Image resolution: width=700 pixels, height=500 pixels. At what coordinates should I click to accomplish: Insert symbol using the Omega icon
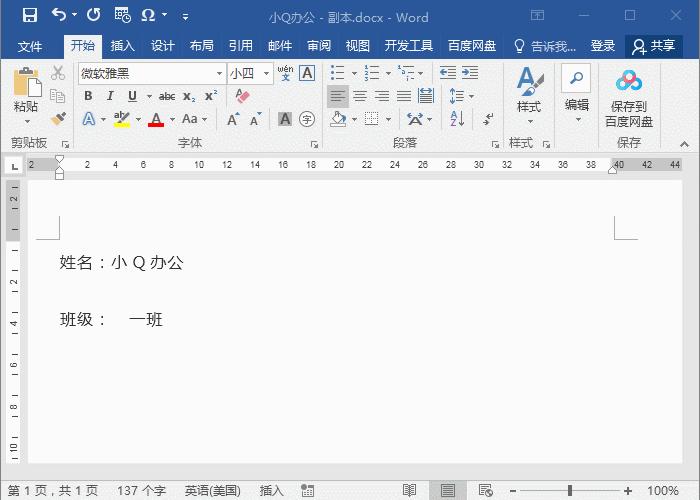148,15
